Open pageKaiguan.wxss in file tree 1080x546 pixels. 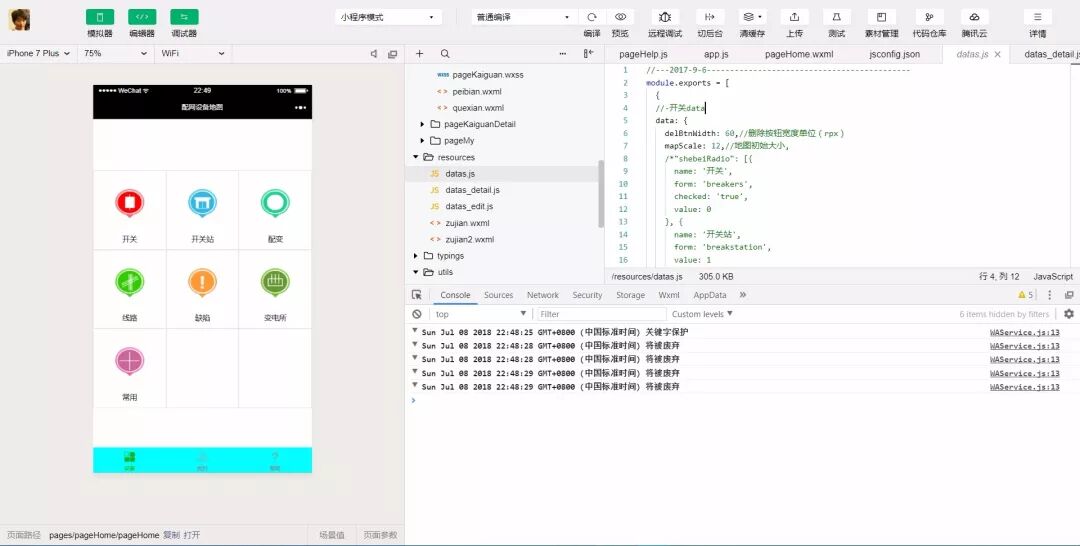click(x=488, y=74)
